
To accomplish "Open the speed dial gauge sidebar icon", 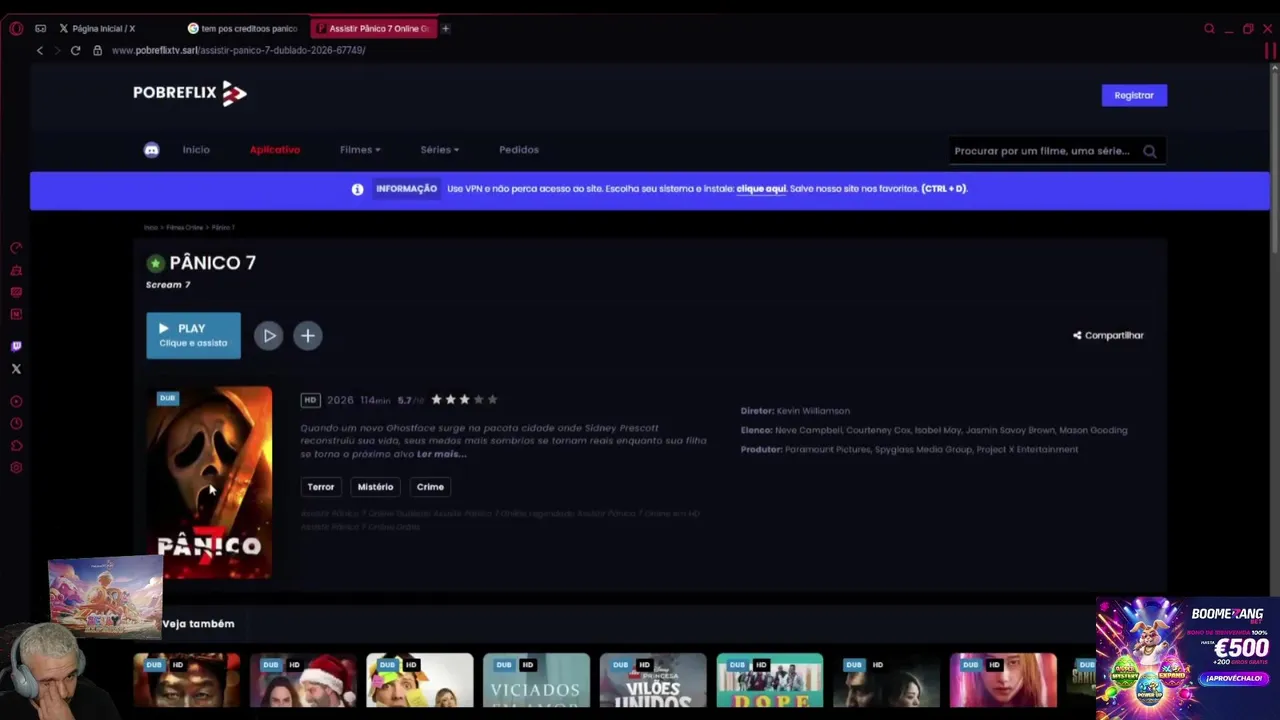I will [x=16, y=248].
